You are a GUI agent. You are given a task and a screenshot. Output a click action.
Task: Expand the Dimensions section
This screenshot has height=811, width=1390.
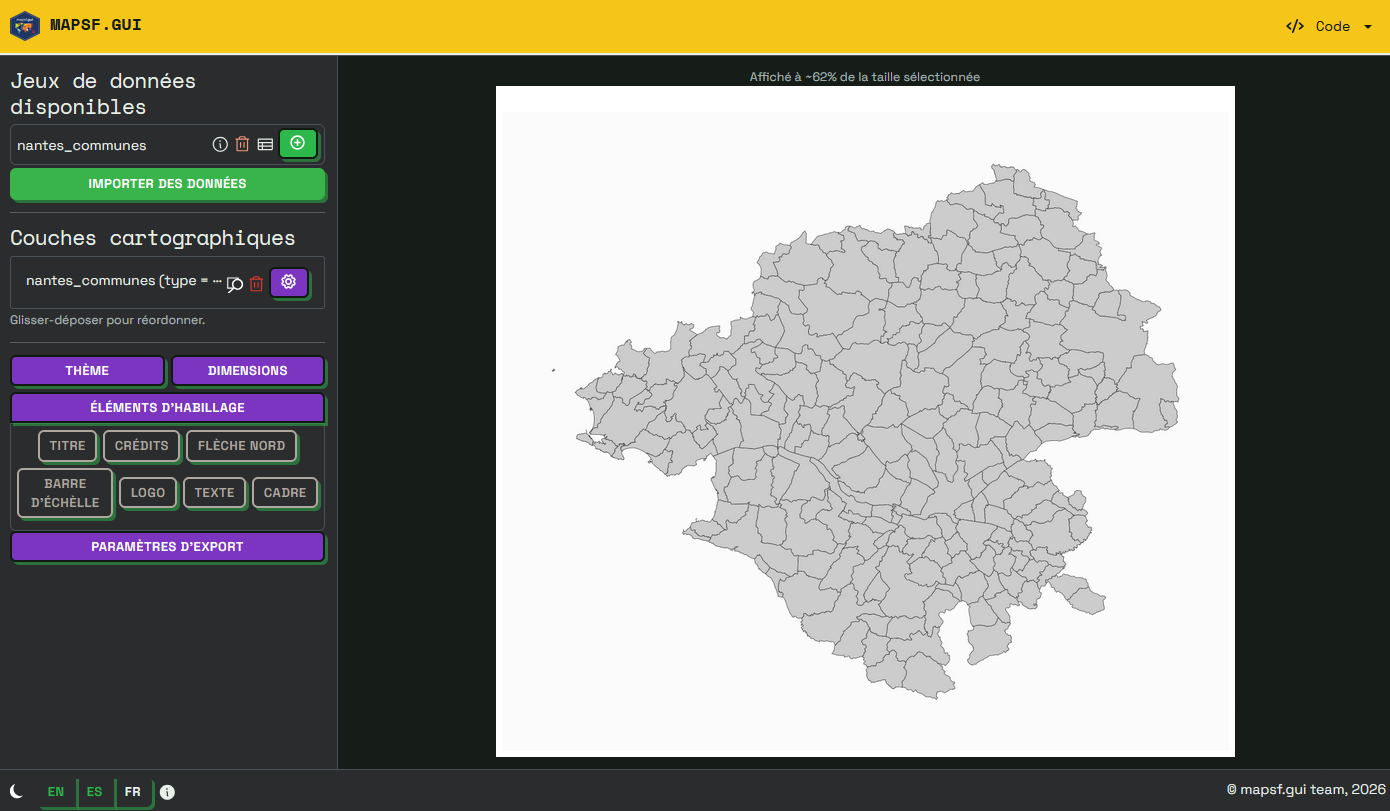click(x=248, y=370)
